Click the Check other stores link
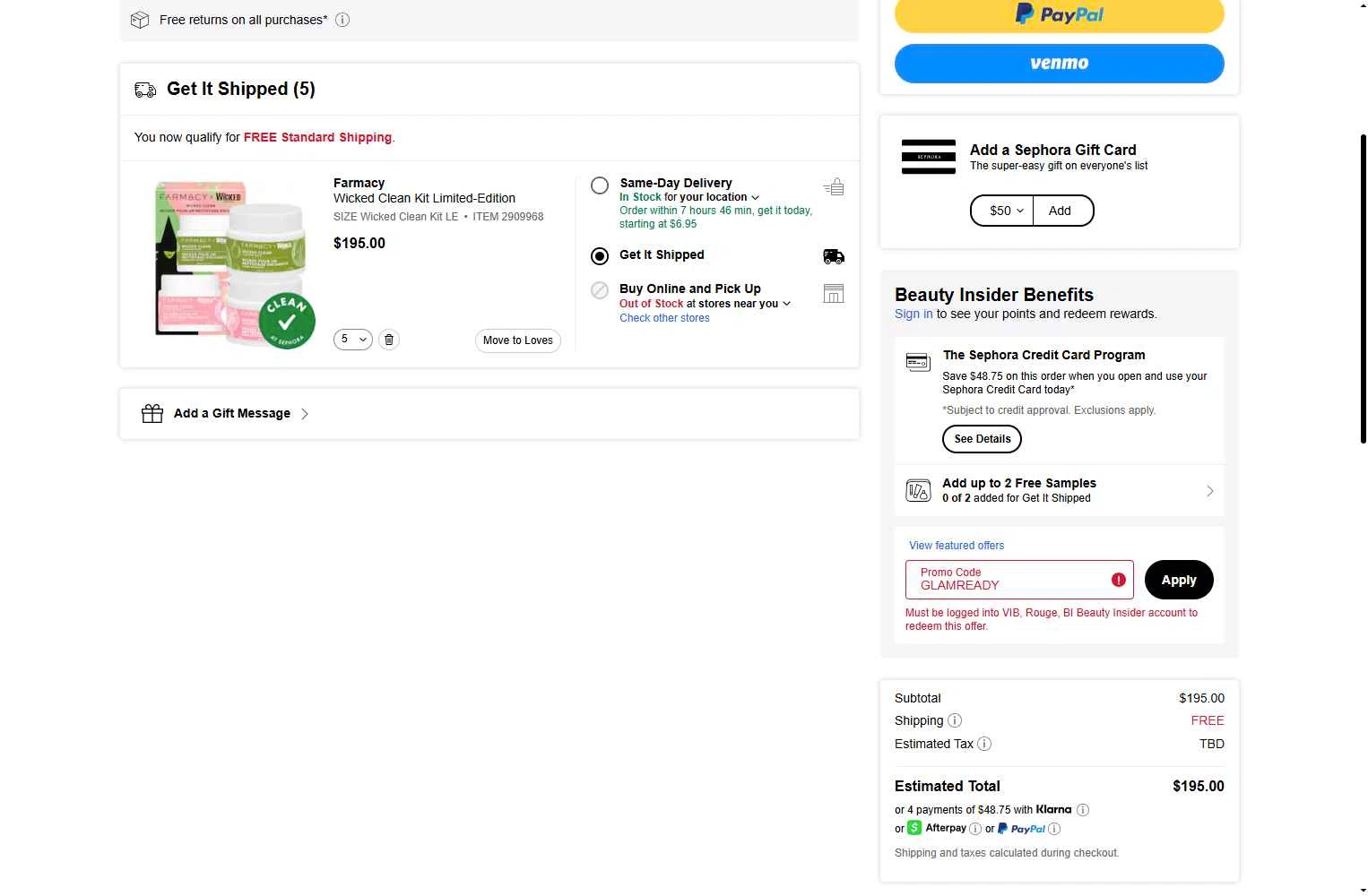This screenshot has width=1368, height=896. coord(664,318)
